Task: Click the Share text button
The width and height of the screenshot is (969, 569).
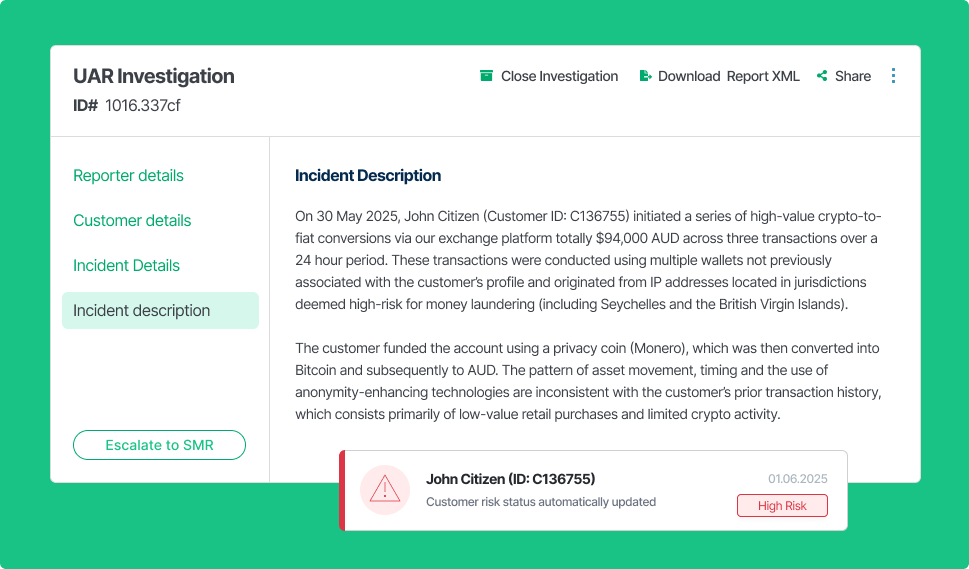Action: click(x=853, y=76)
